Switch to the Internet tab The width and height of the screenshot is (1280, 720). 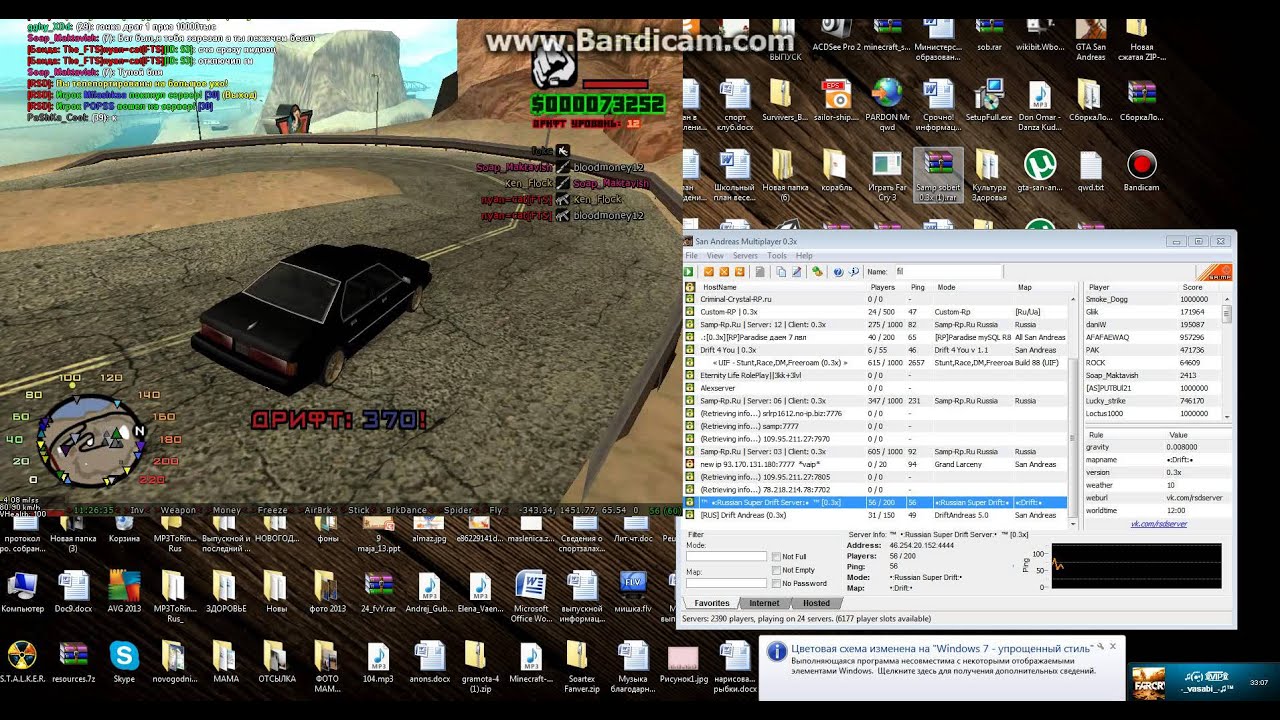point(764,603)
